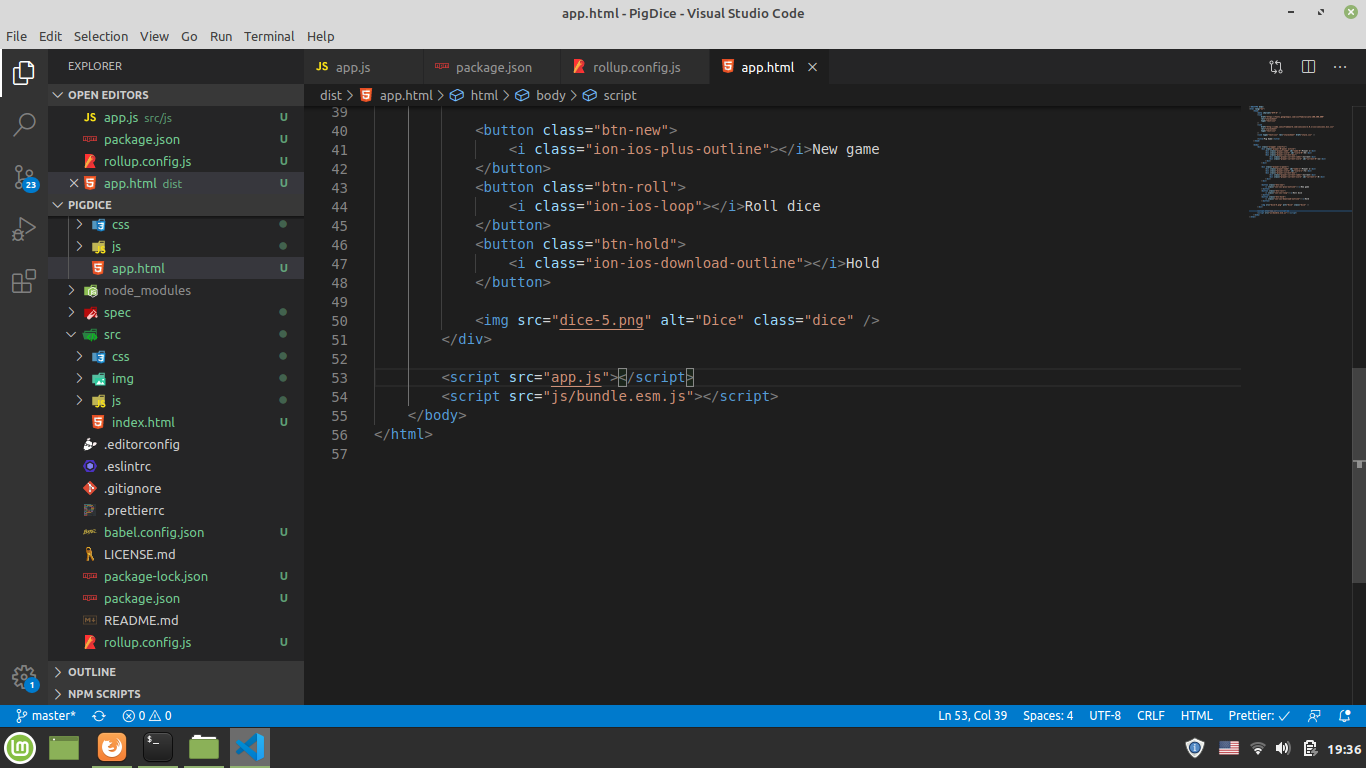Change the UTF-8 file encoding

(x=1105, y=716)
